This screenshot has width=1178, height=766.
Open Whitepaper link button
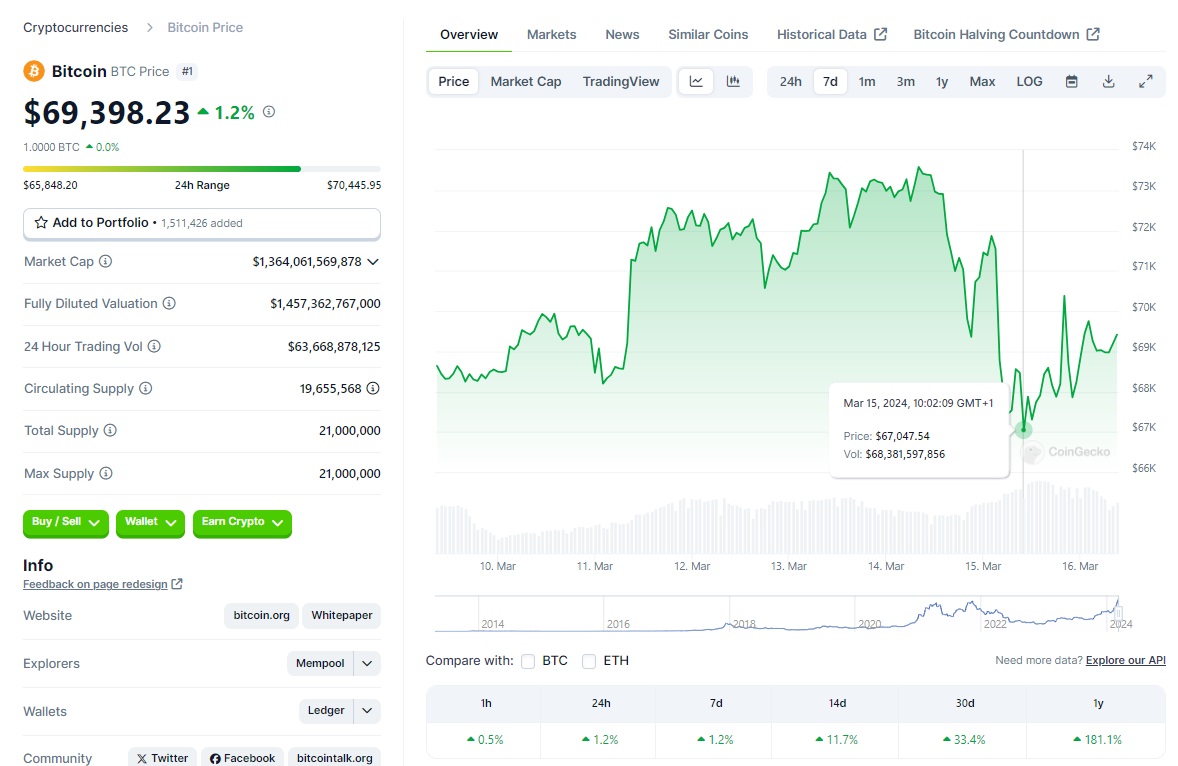point(342,615)
